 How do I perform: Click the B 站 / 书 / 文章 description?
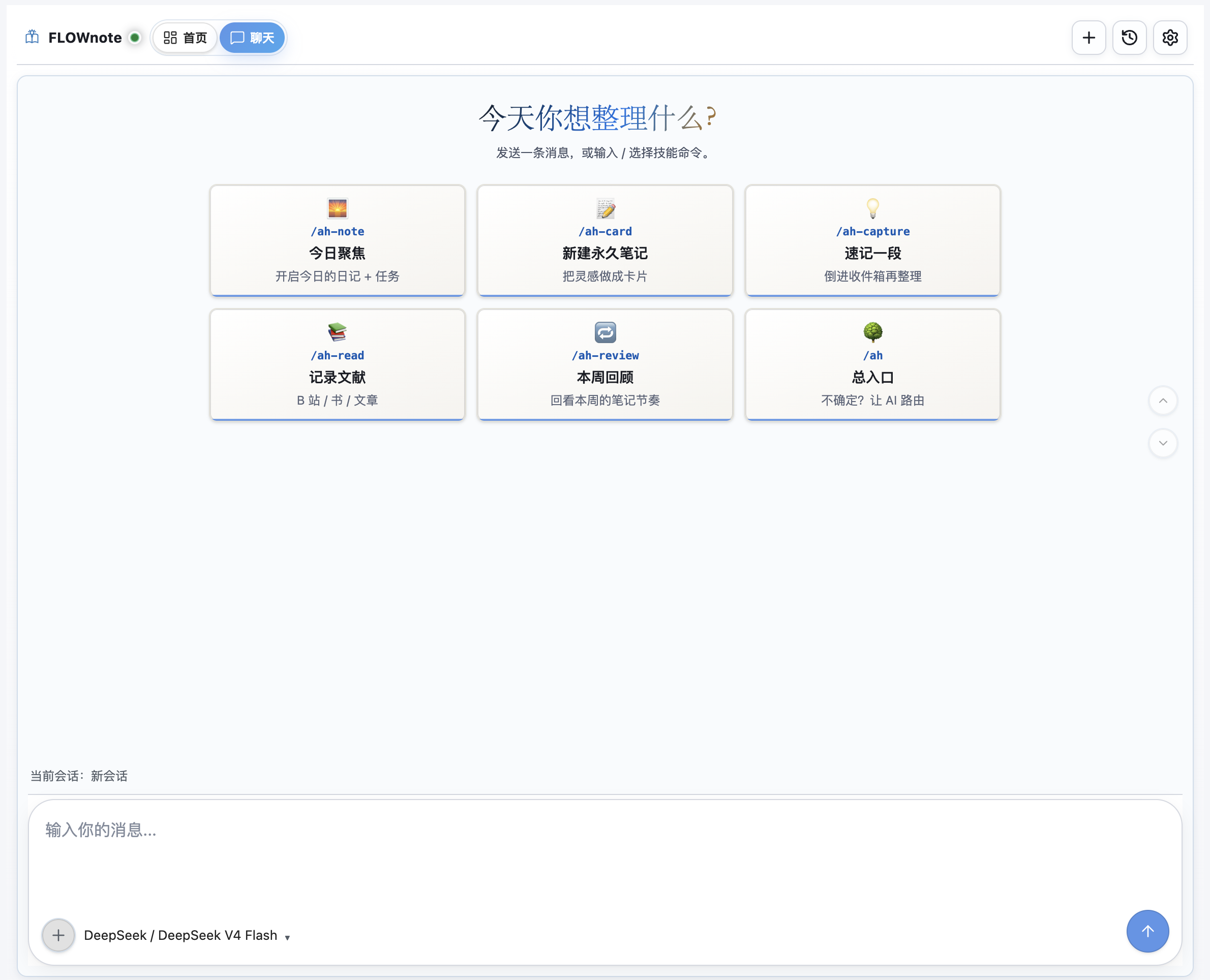(338, 401)
